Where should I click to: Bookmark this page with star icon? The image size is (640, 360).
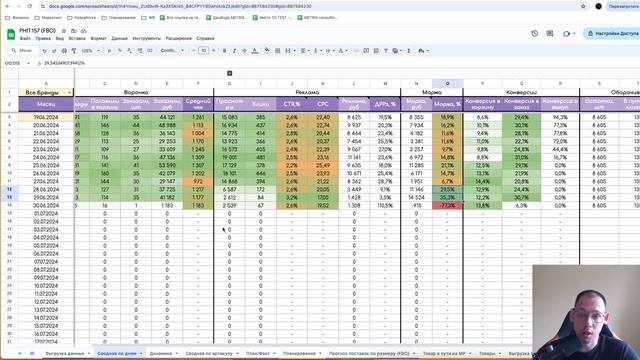point(583,6)
